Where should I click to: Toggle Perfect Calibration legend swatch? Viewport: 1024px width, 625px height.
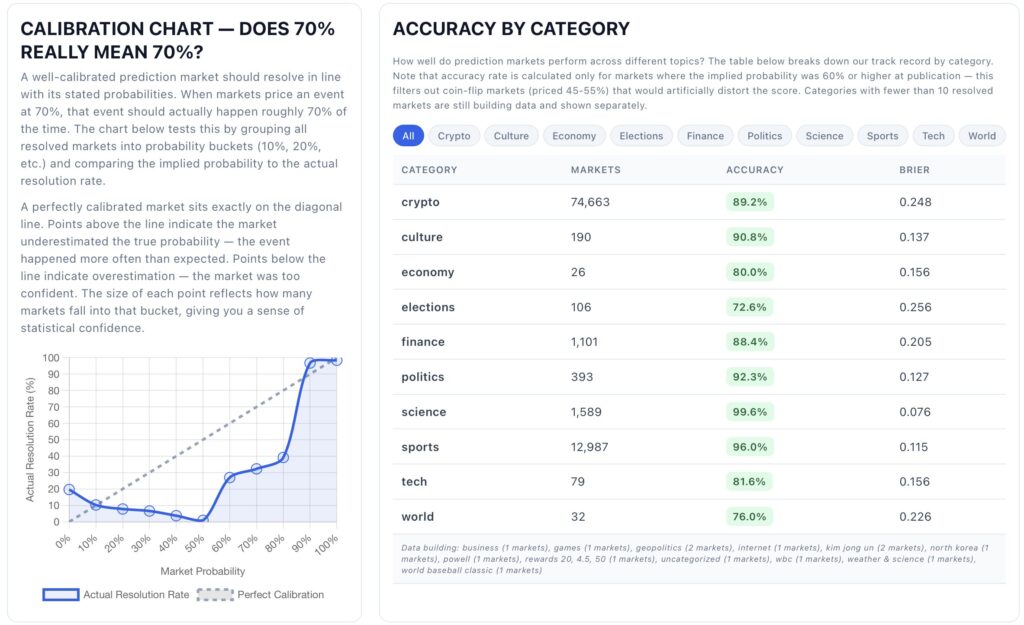[215, 594]
